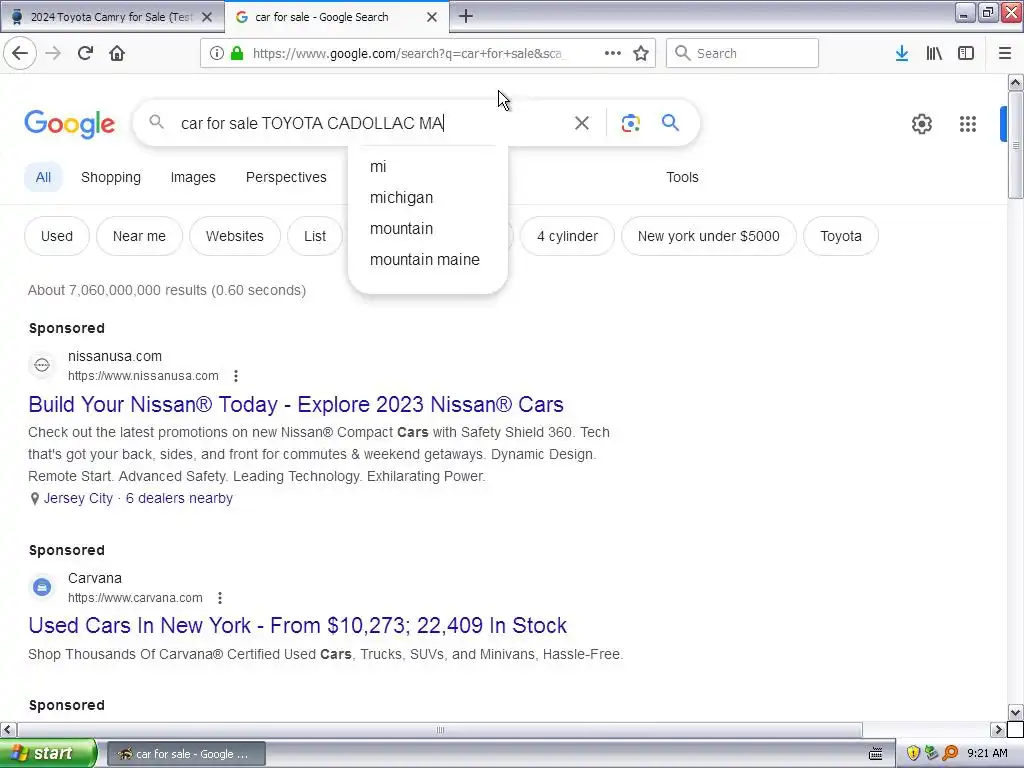
Task: Switch to the 2024 Toyota Camry tab
Action: 111,17
